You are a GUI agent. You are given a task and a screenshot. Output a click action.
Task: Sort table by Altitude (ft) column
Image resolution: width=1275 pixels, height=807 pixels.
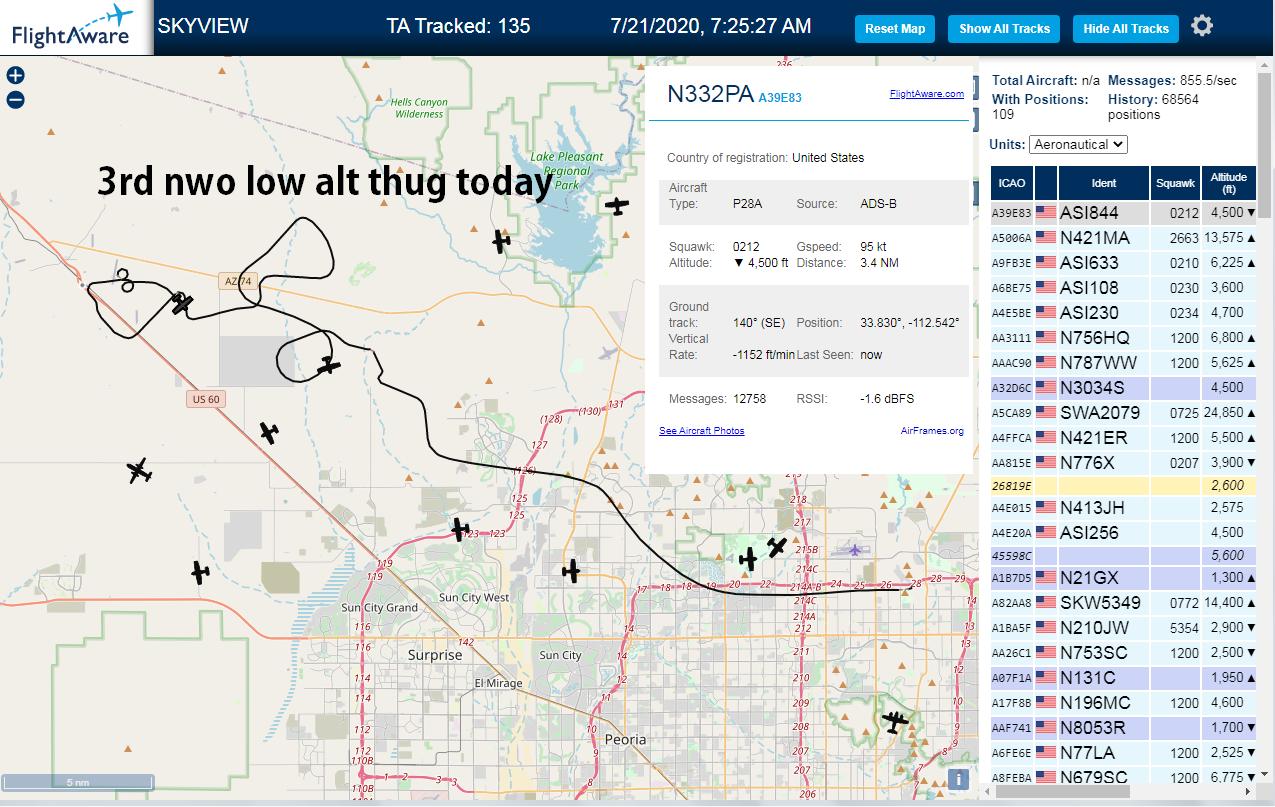coord(1229,183)
